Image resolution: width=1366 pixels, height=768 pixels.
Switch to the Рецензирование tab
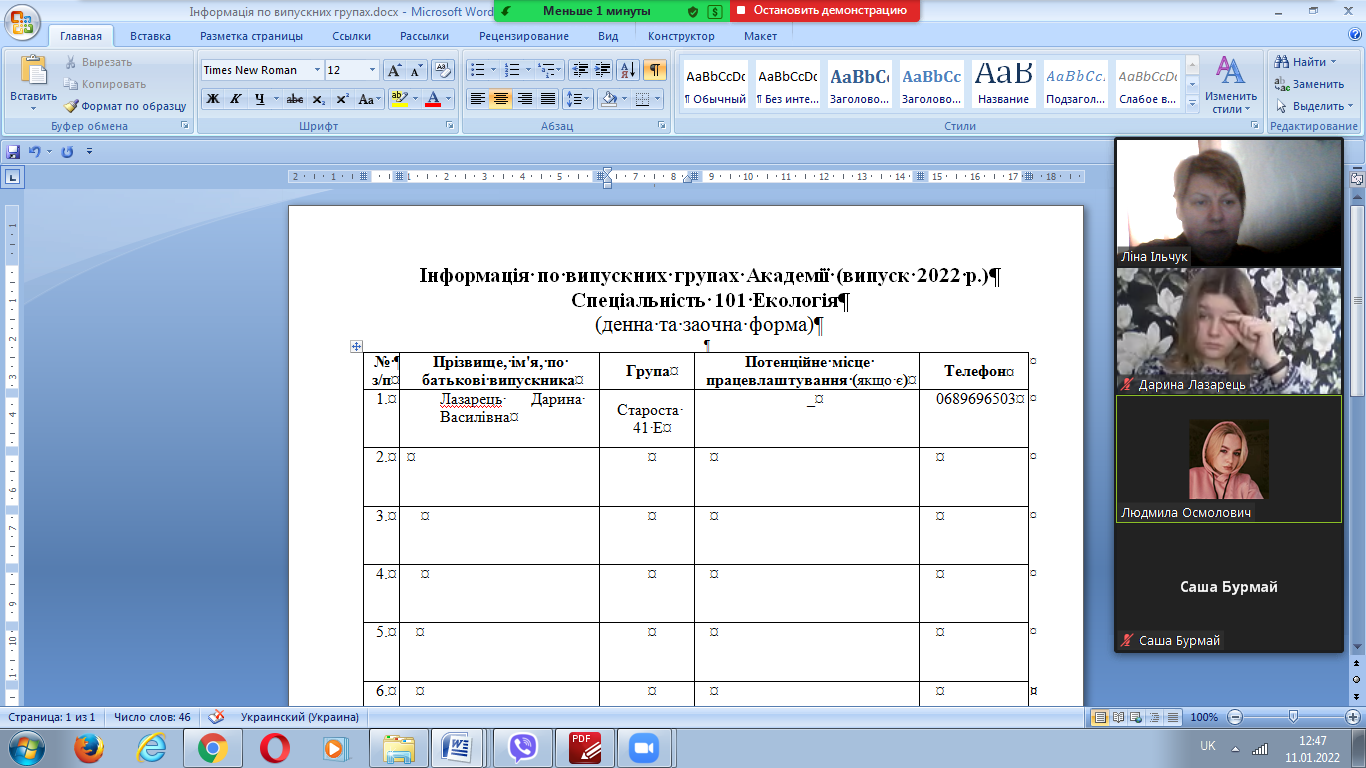pos(523,36)
